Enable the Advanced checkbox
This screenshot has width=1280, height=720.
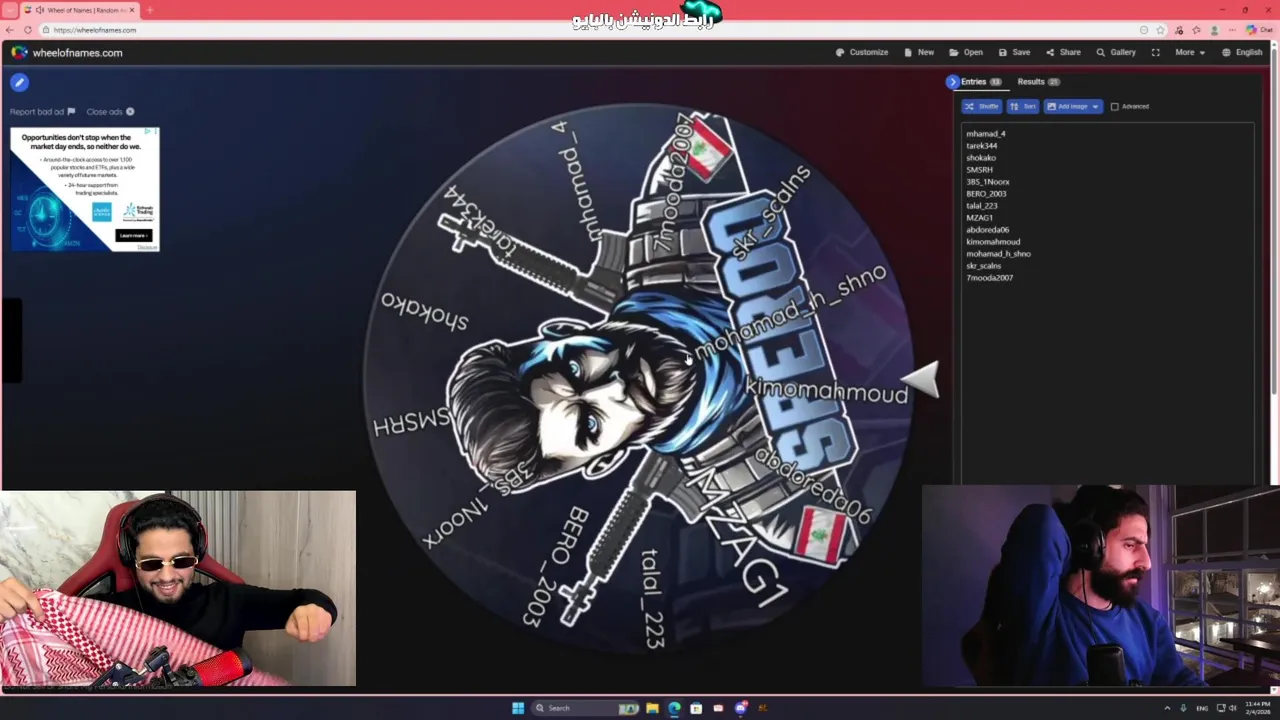coord(1115,106)
